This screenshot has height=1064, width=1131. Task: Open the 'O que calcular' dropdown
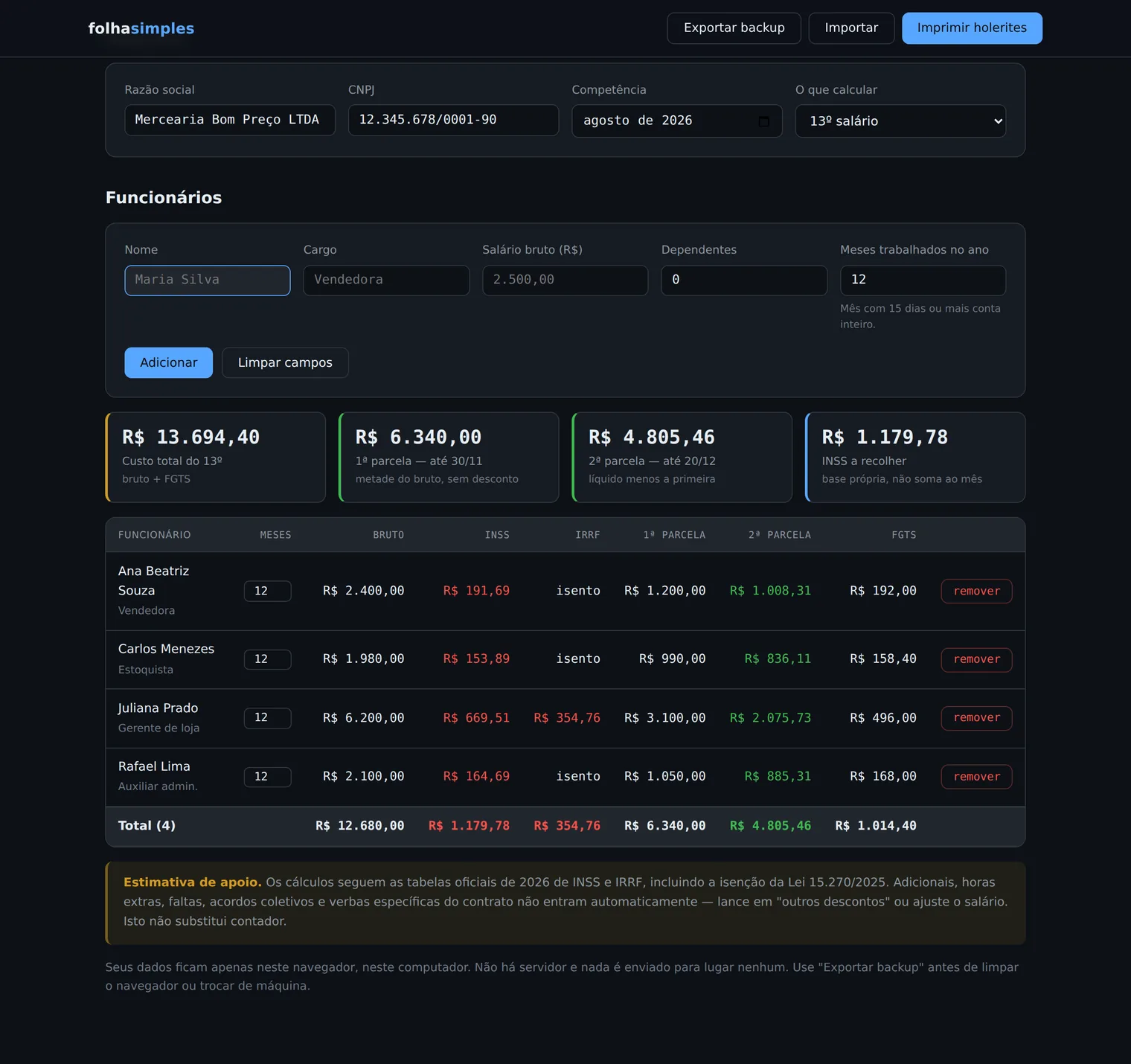pyautogui.click(x=900, y=121)
